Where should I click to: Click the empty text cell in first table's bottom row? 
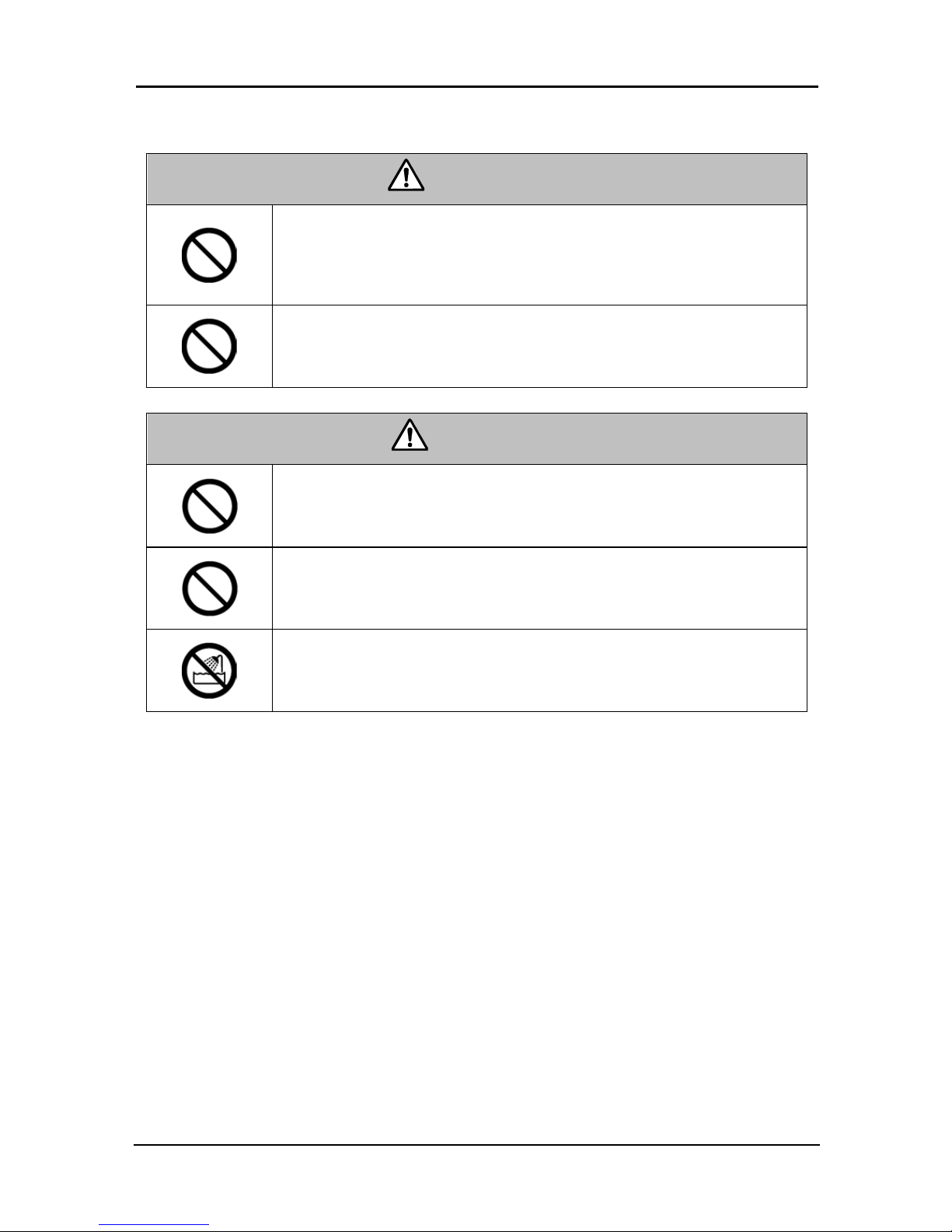[x=539, y=346]
